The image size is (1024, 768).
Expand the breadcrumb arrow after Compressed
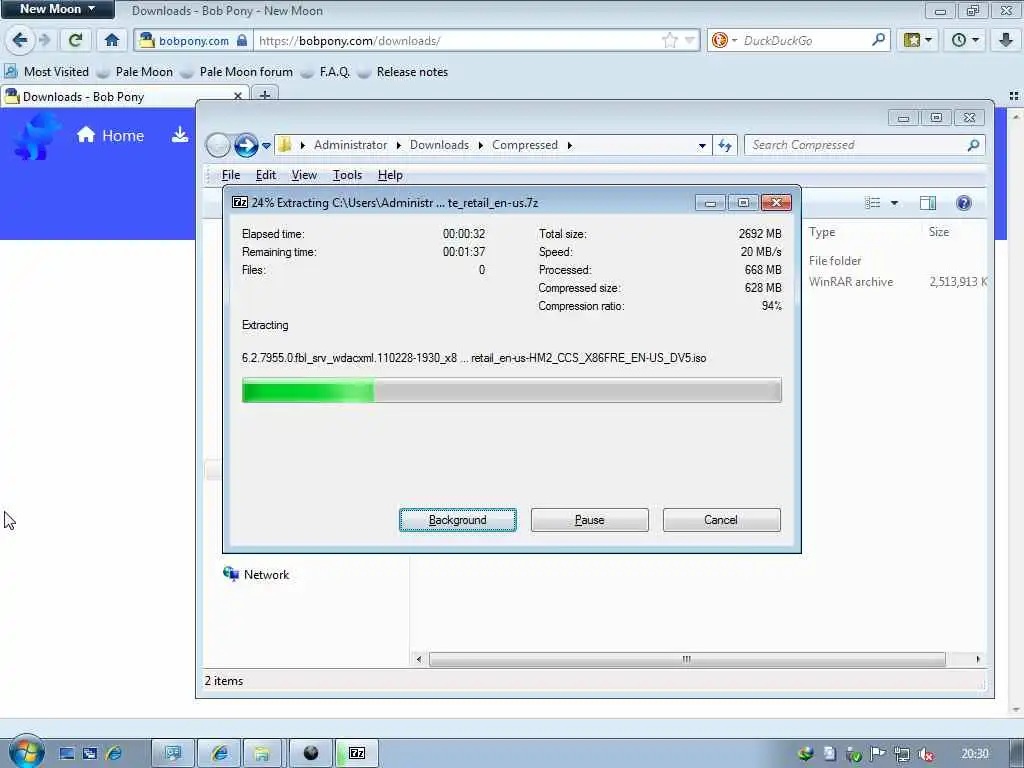[x=569, y=145]
